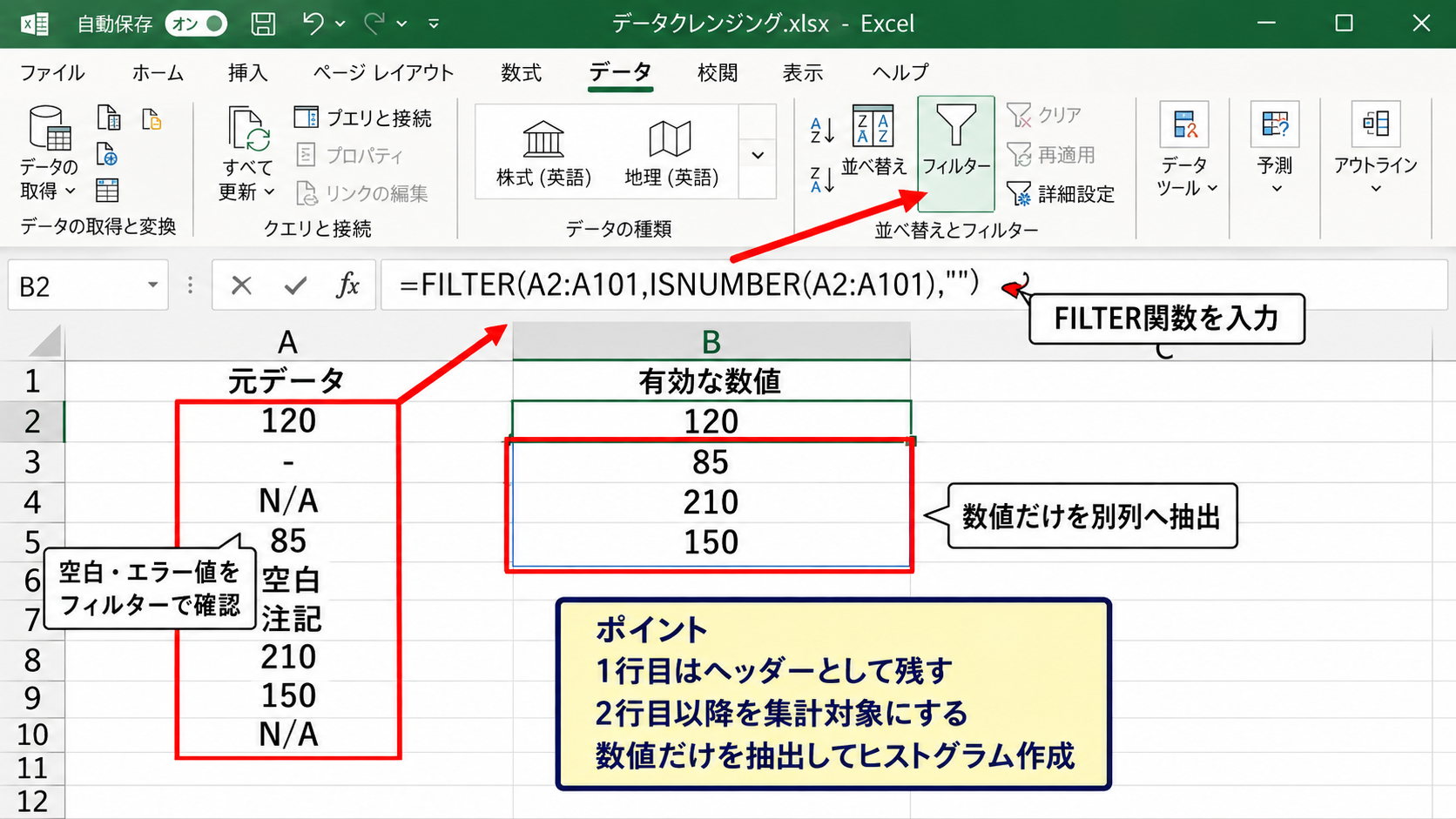This screenshot has width=1456, height=819.
Task: Click the すべて更新 refresh icon
Action: click(x=248, y=128)
